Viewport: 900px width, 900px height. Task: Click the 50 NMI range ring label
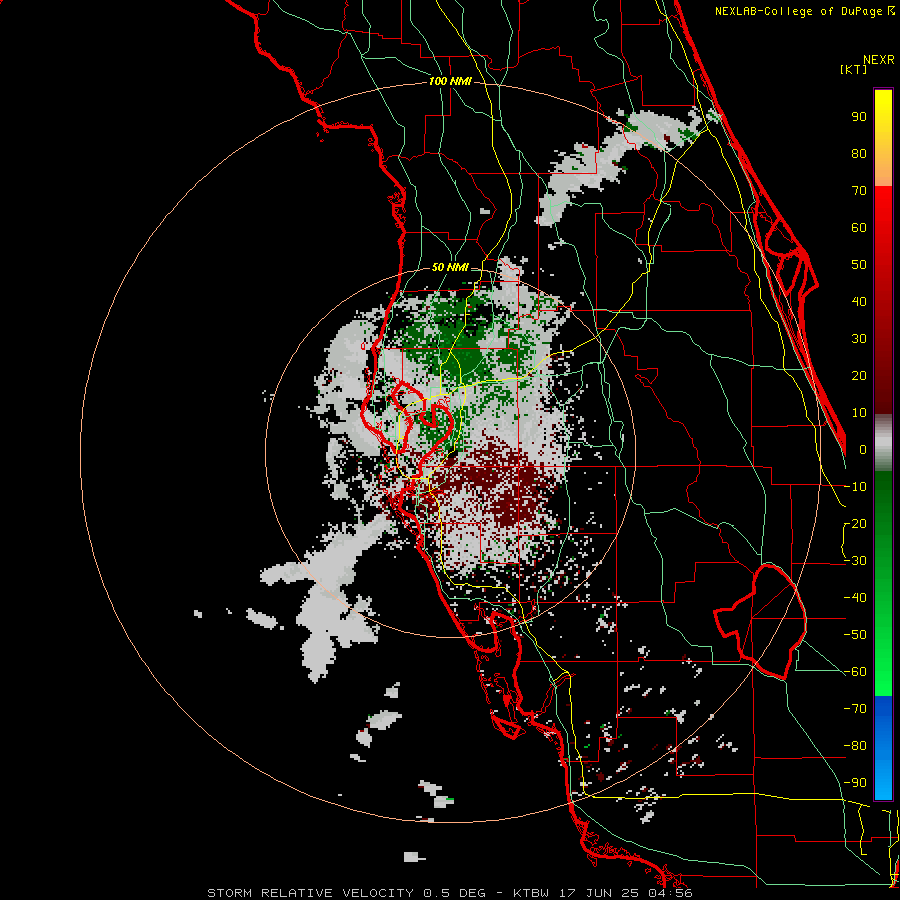pos(450,267)
